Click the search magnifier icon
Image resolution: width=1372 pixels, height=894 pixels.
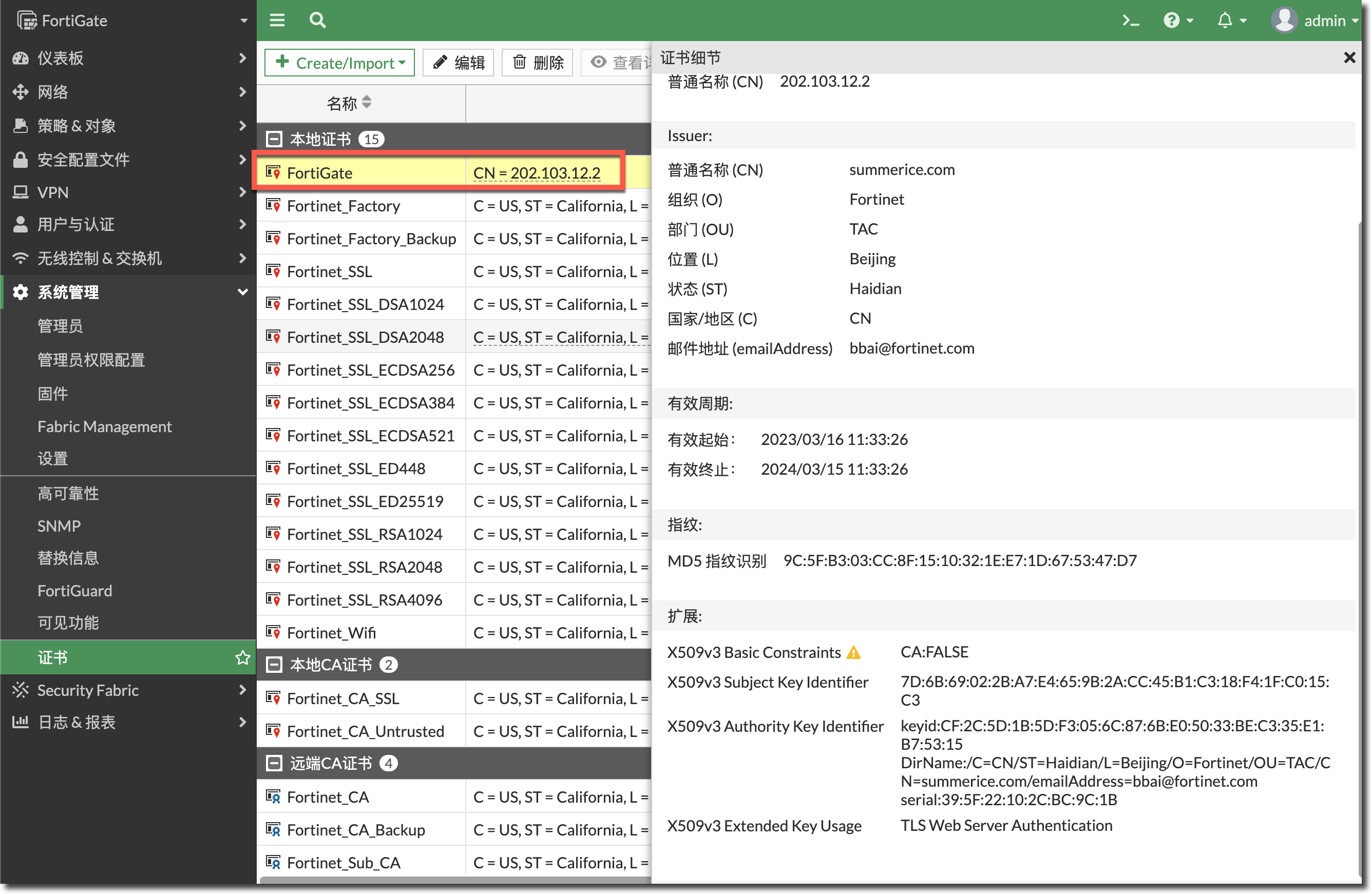(317, 21)
